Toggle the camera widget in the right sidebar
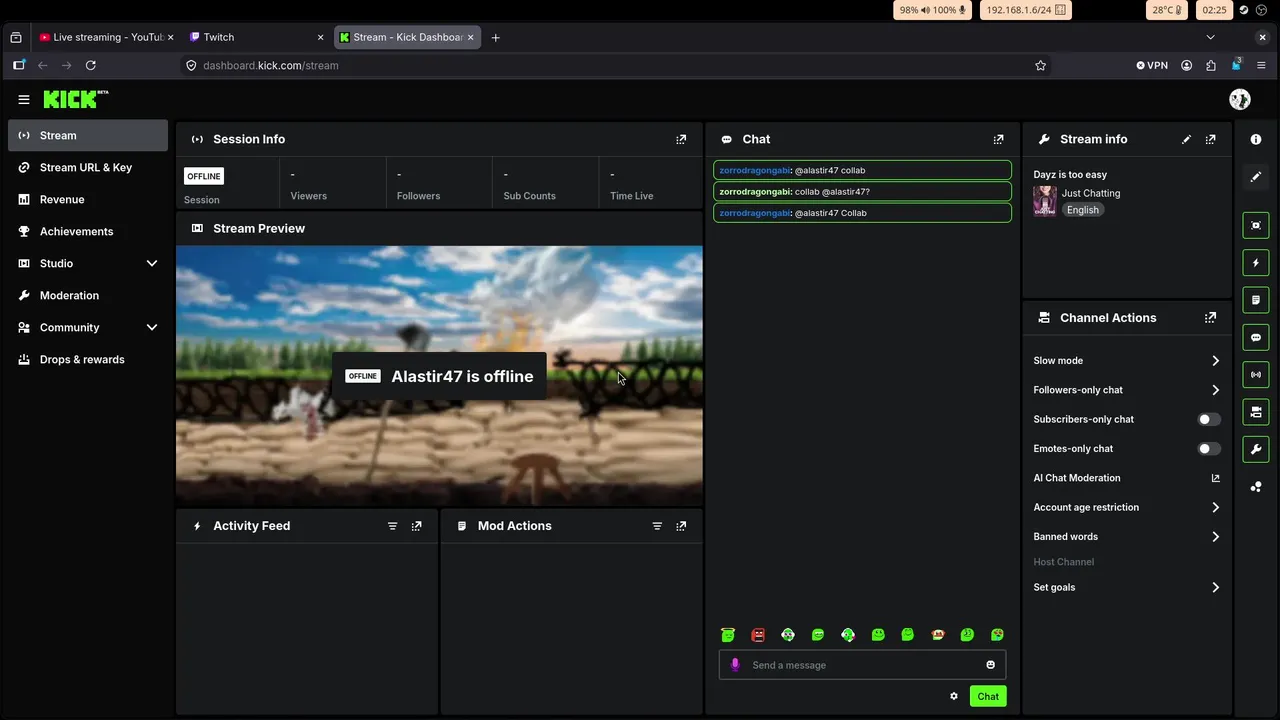This screenshot has width=1280, height=720. pyautogui.click(x=1256, y=412)
